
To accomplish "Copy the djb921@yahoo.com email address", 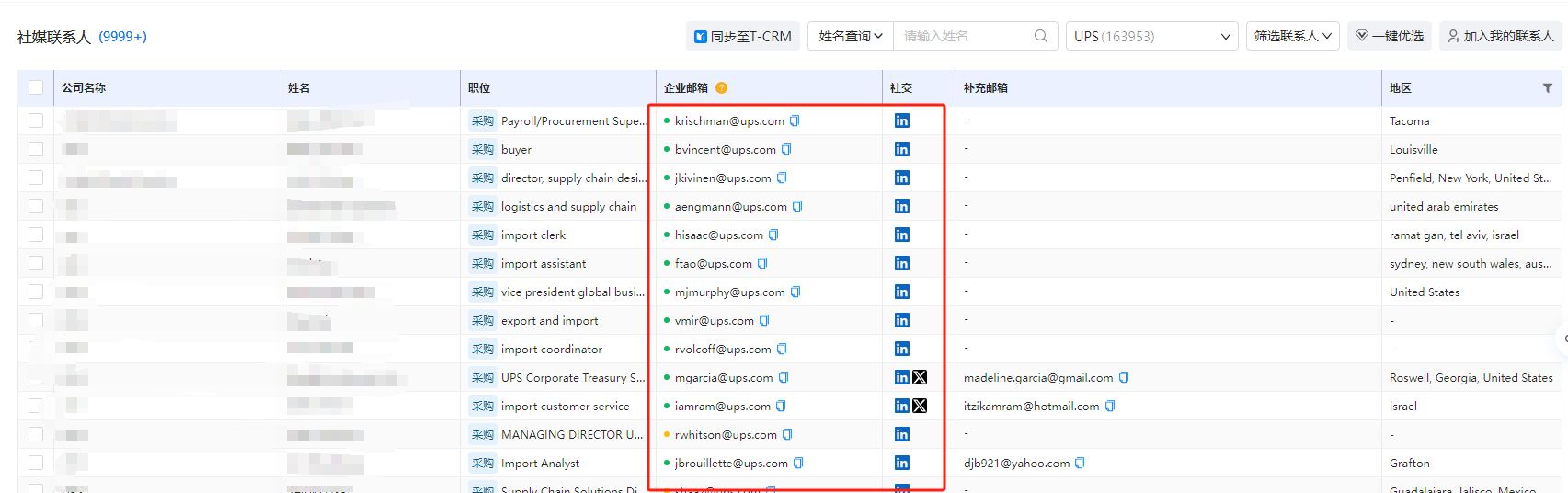I will click(x=1080, y=463).
